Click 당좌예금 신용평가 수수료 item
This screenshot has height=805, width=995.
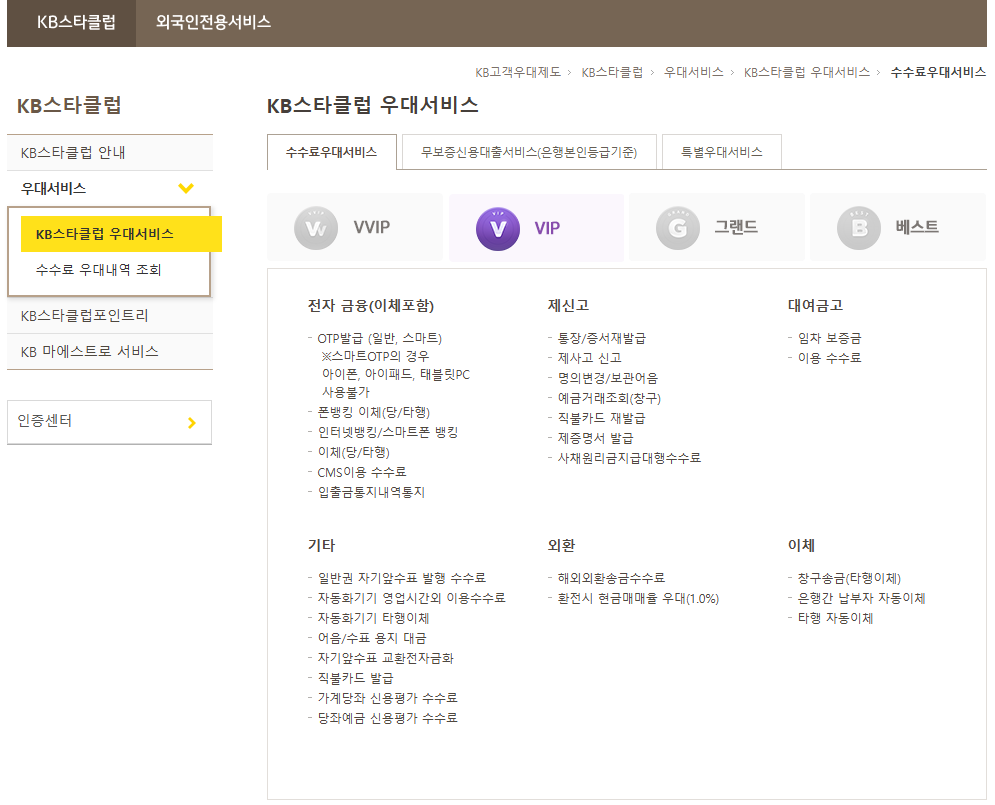388,719
